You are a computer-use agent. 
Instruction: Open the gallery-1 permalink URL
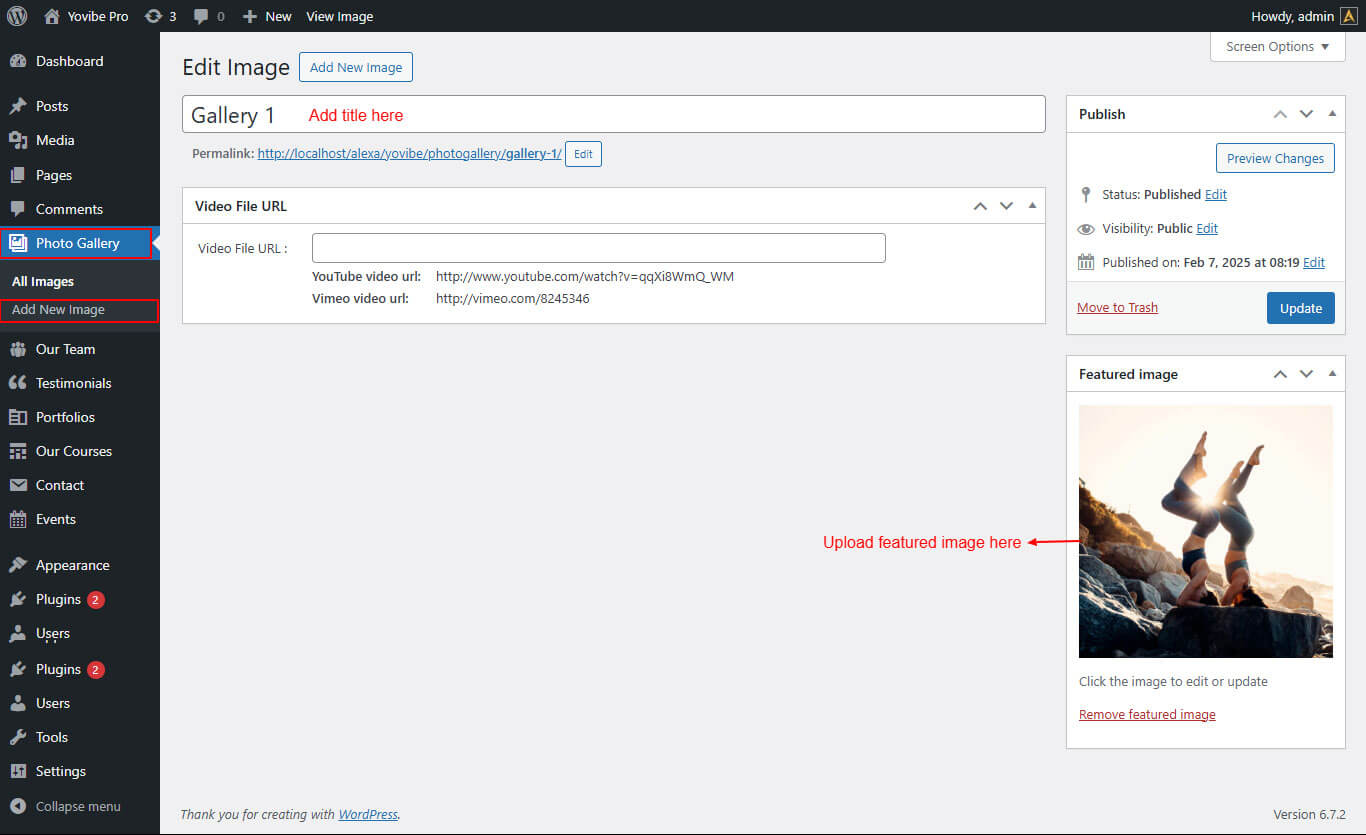(x=409, y=154)
